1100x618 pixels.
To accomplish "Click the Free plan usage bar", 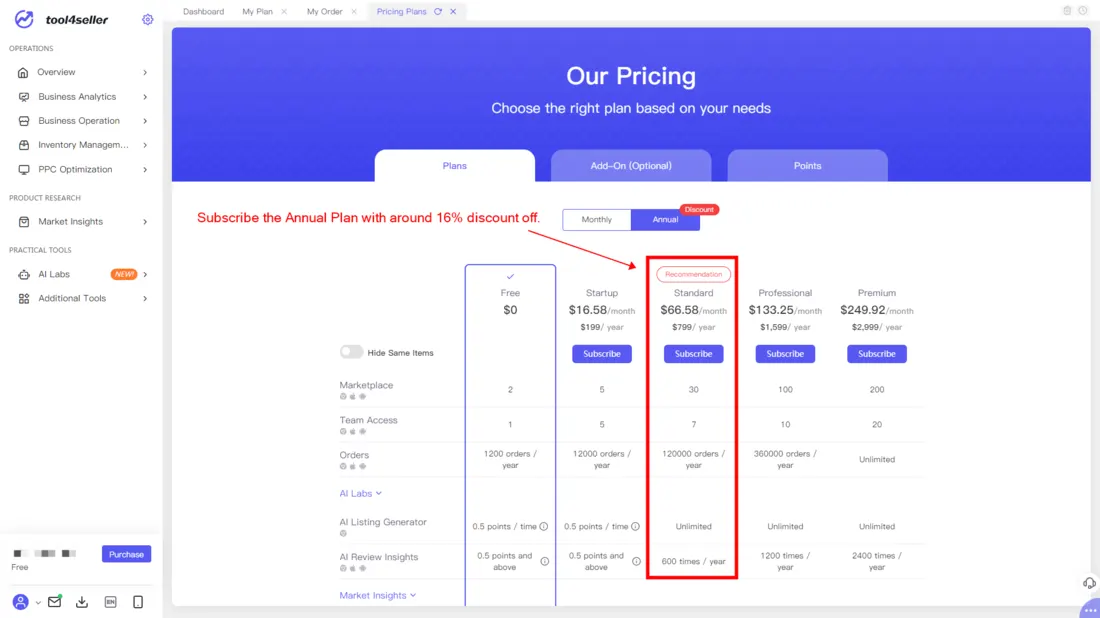I will (45, 551).
